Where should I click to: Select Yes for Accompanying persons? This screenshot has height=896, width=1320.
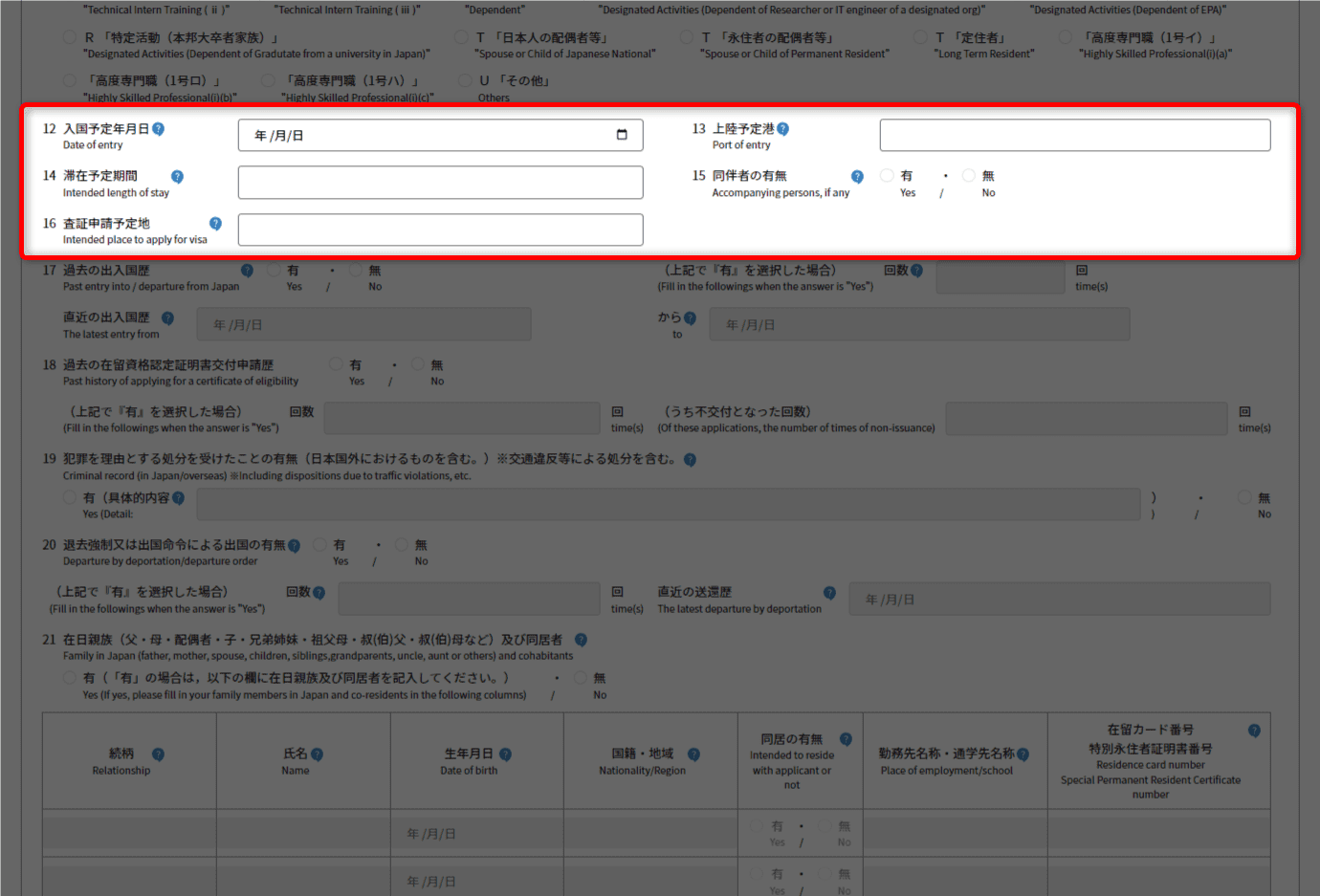[887, 176]
